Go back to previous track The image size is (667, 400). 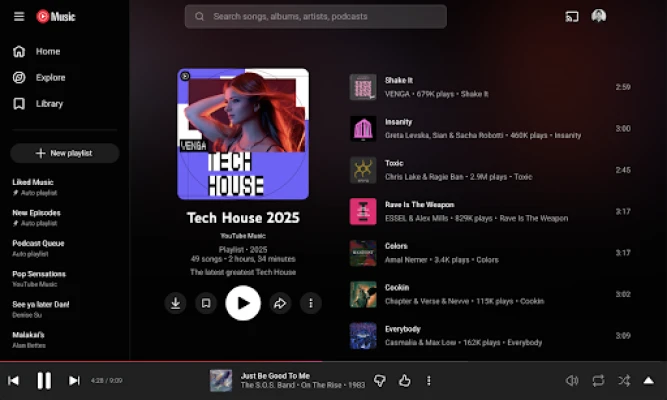pyautogui.click(x=14, y=380)
